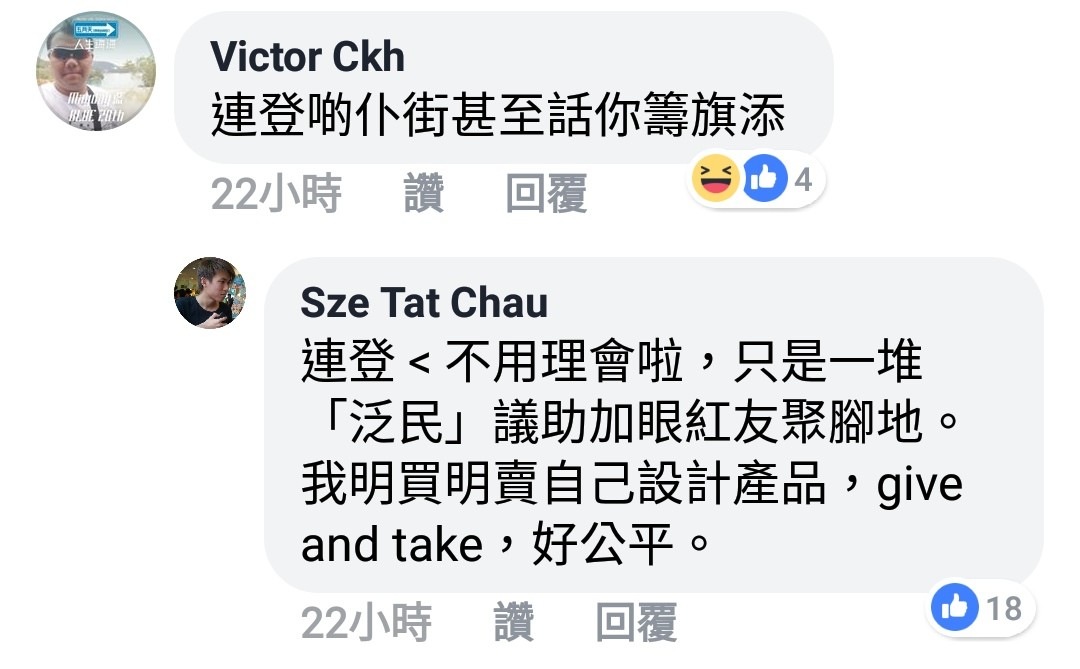Open Sze Tat Chau's profile picture
1080x669 pixels.
210,293
